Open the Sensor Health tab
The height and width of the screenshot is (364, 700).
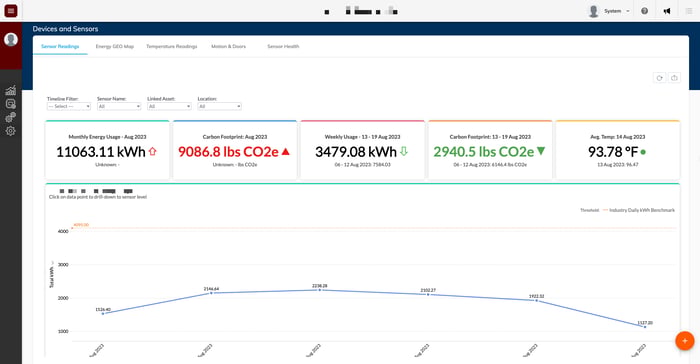click(x=283, y=46)
